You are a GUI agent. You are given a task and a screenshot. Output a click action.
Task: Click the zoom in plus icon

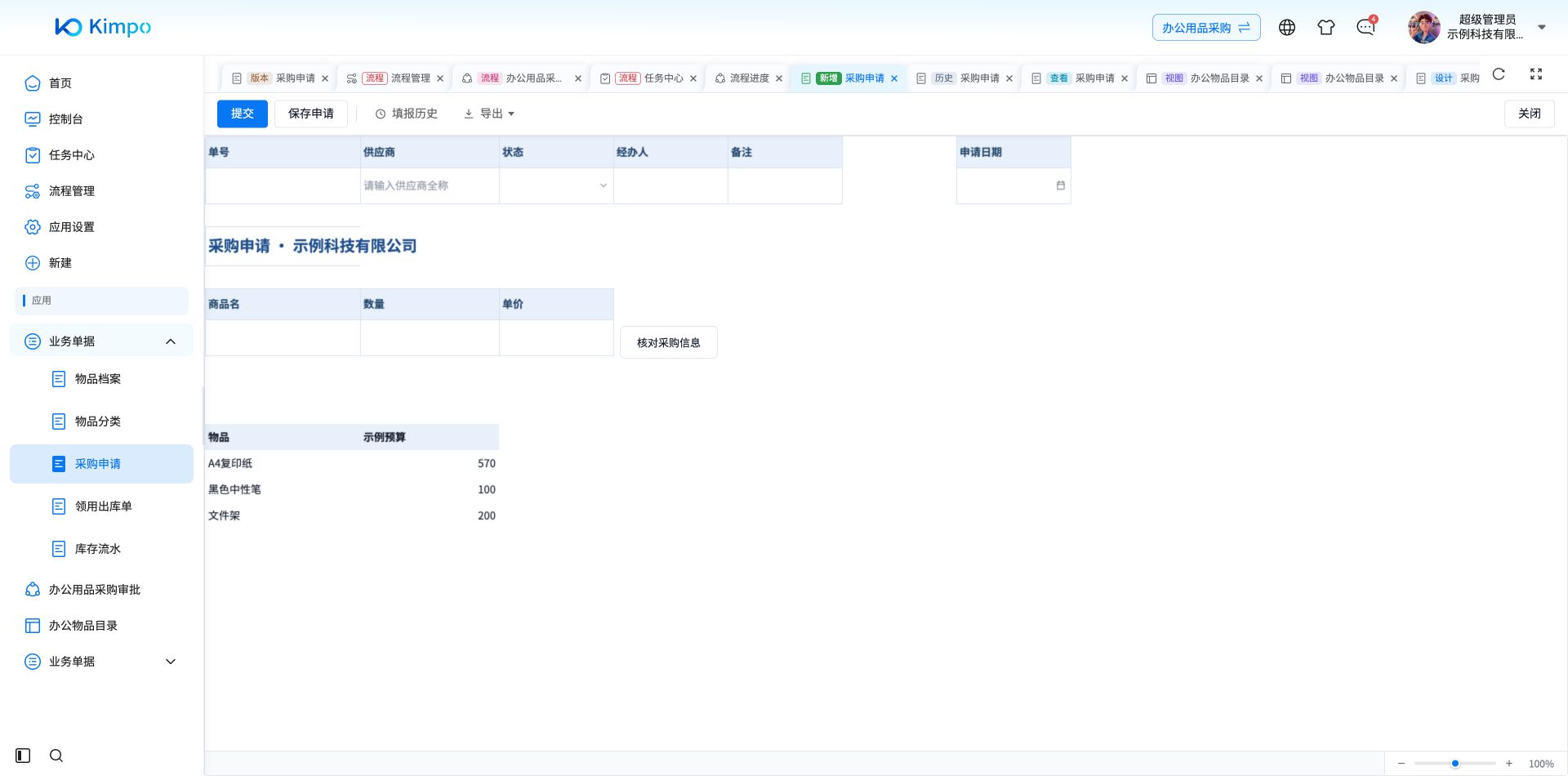1509,764
